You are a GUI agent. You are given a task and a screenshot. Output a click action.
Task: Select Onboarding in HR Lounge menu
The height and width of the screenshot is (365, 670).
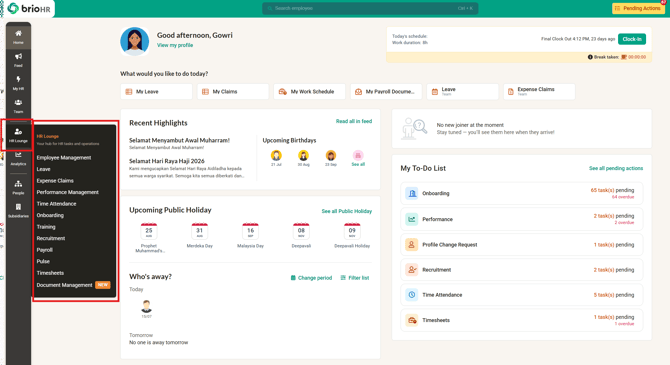(50, 215)
